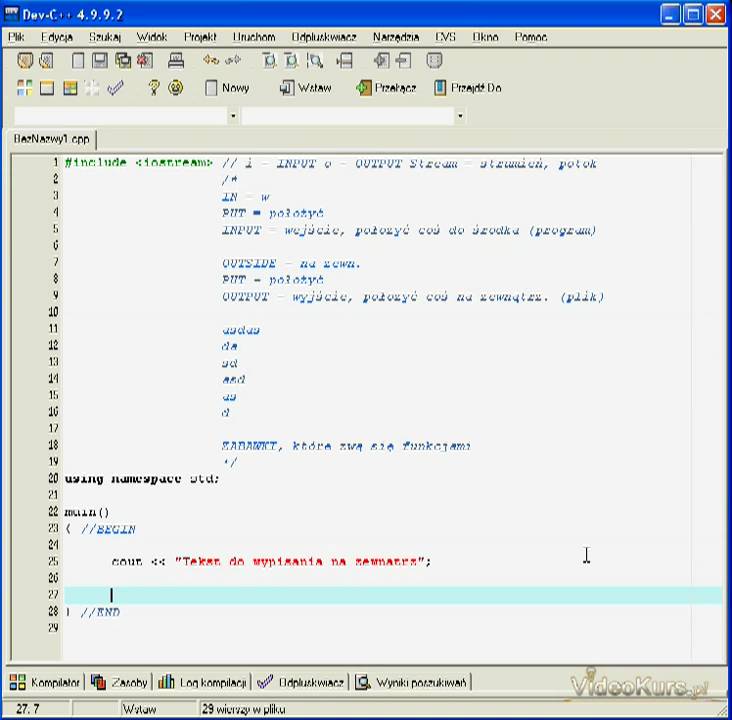Click the string "Tekst do wypisania na zewnatrz"

point(299,561)
